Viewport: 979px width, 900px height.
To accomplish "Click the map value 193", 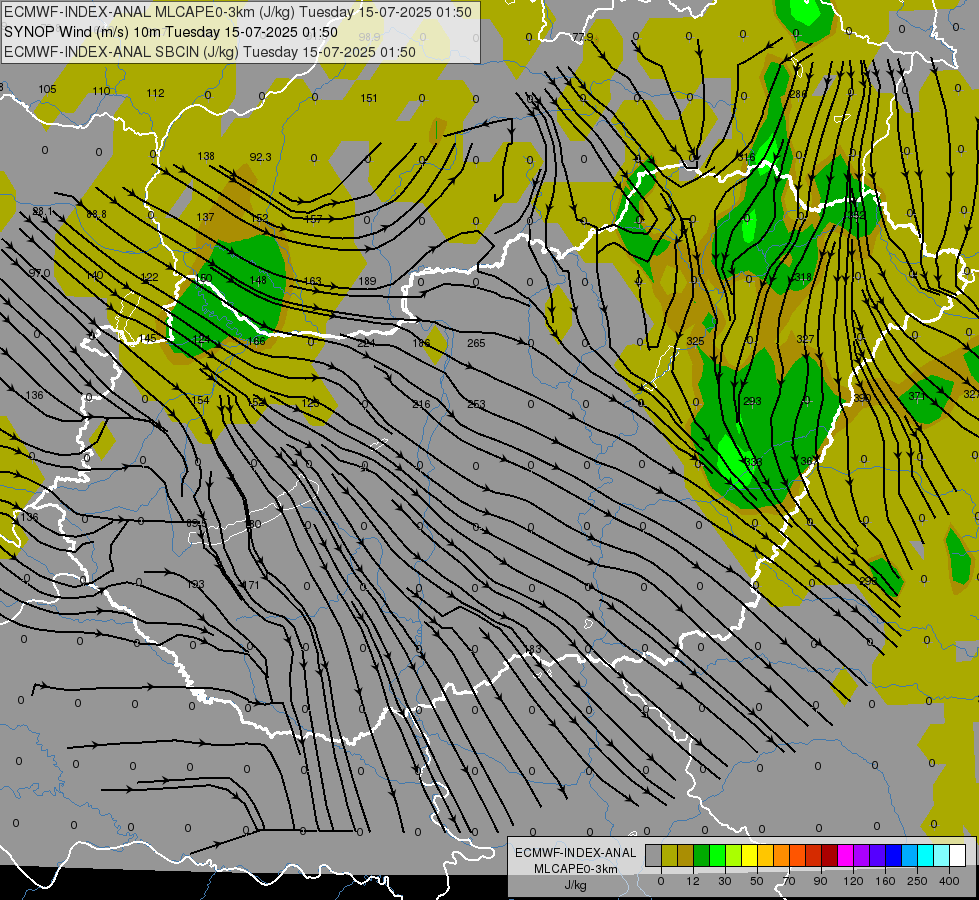I will pyautogui.click(x=195, y=584).
